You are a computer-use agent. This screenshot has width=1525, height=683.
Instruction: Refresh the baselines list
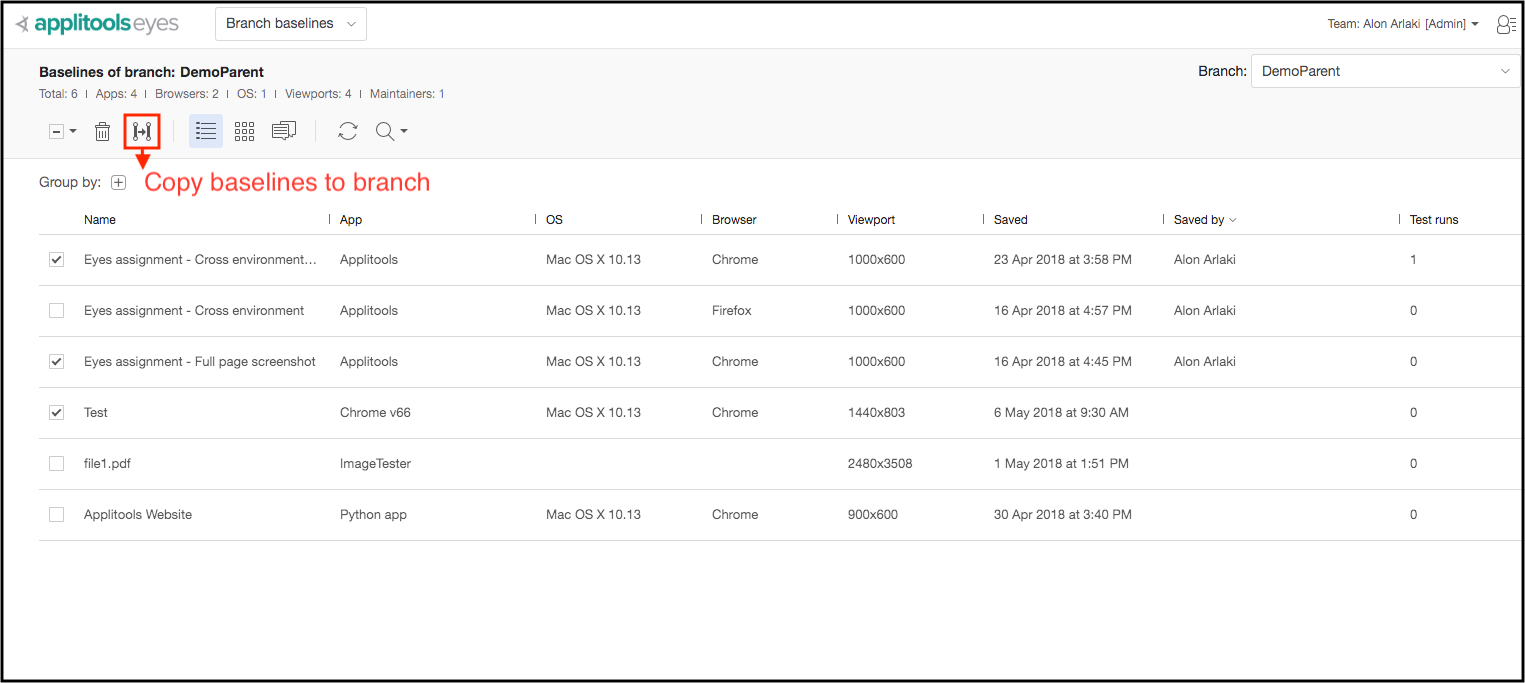coord(347,132)
